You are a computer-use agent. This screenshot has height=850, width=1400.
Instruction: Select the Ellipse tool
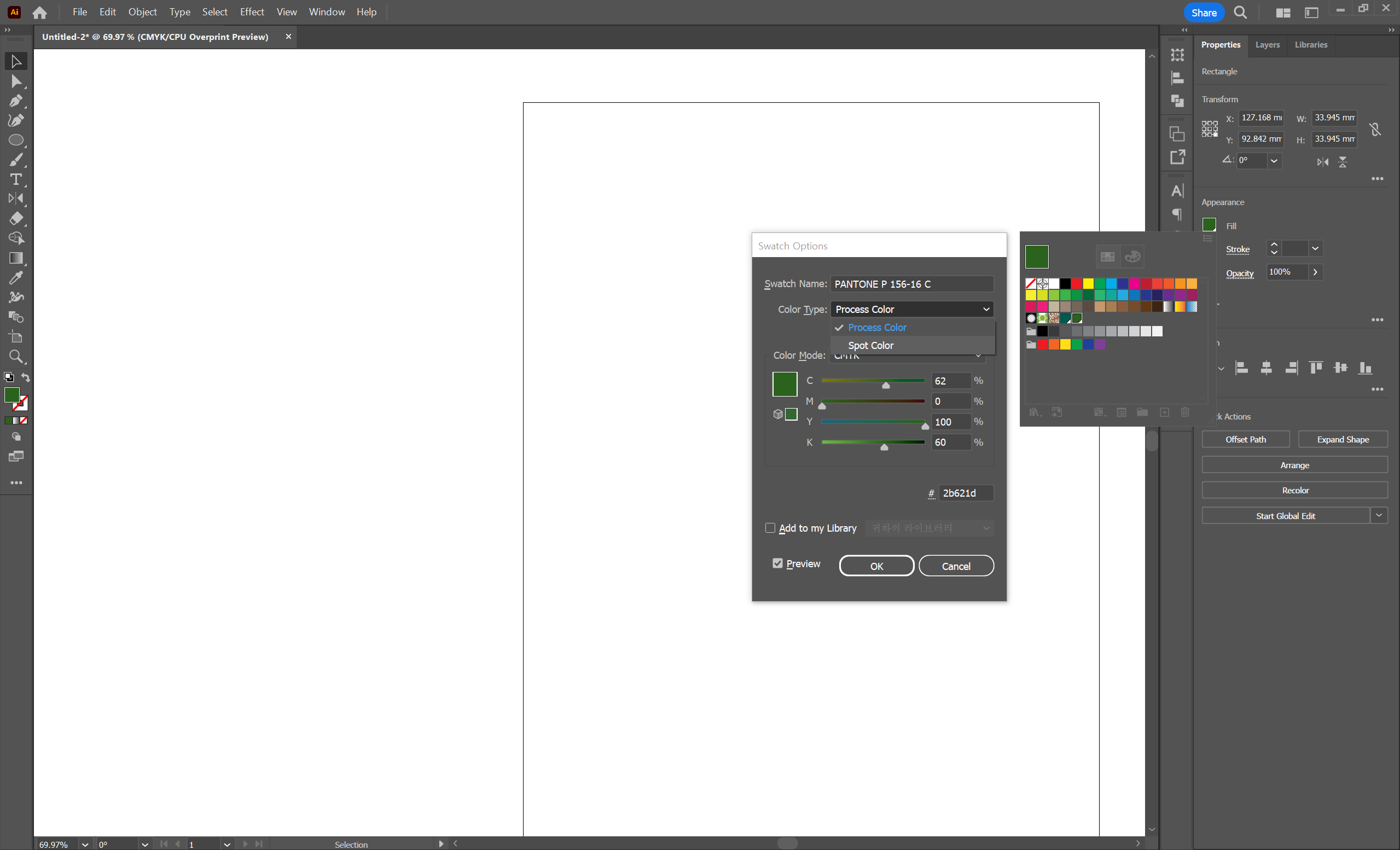[16, 140]
